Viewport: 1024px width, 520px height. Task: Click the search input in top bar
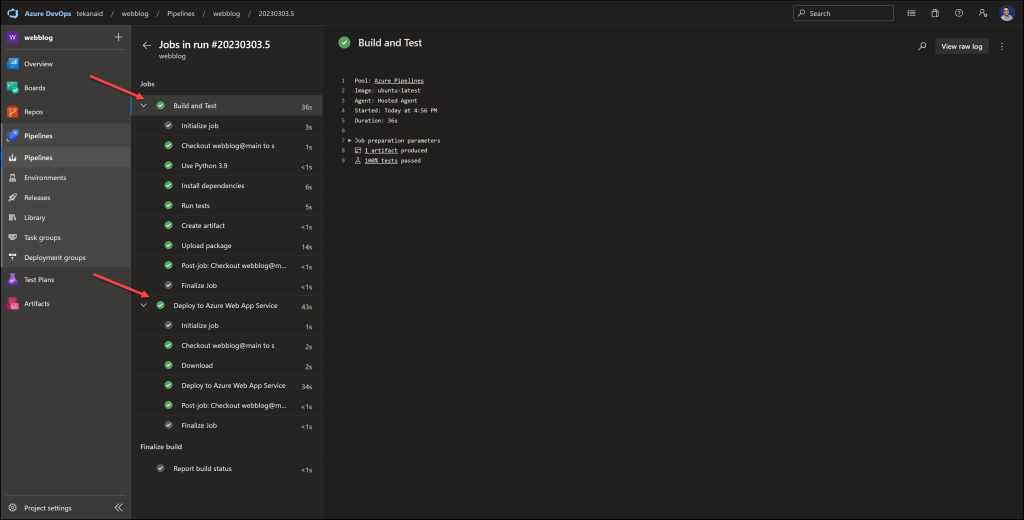843,13
